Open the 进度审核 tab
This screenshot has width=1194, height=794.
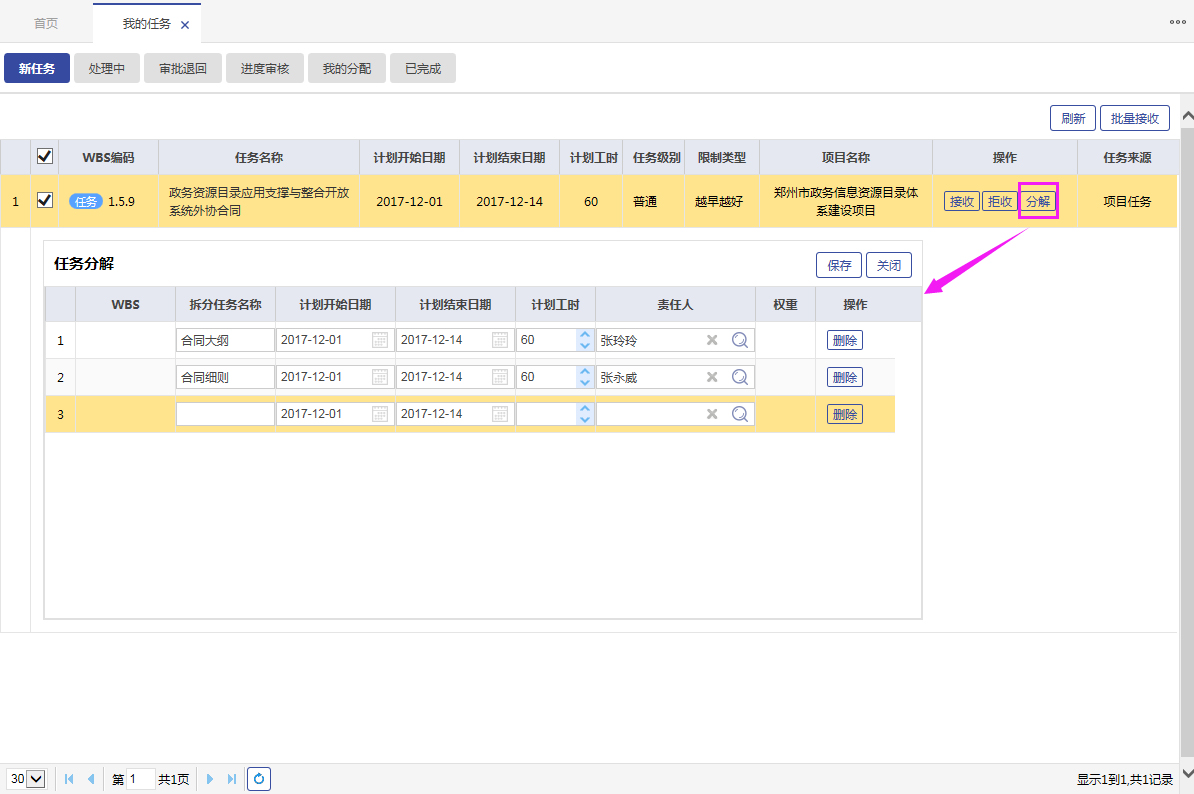[x=265, y=69]
